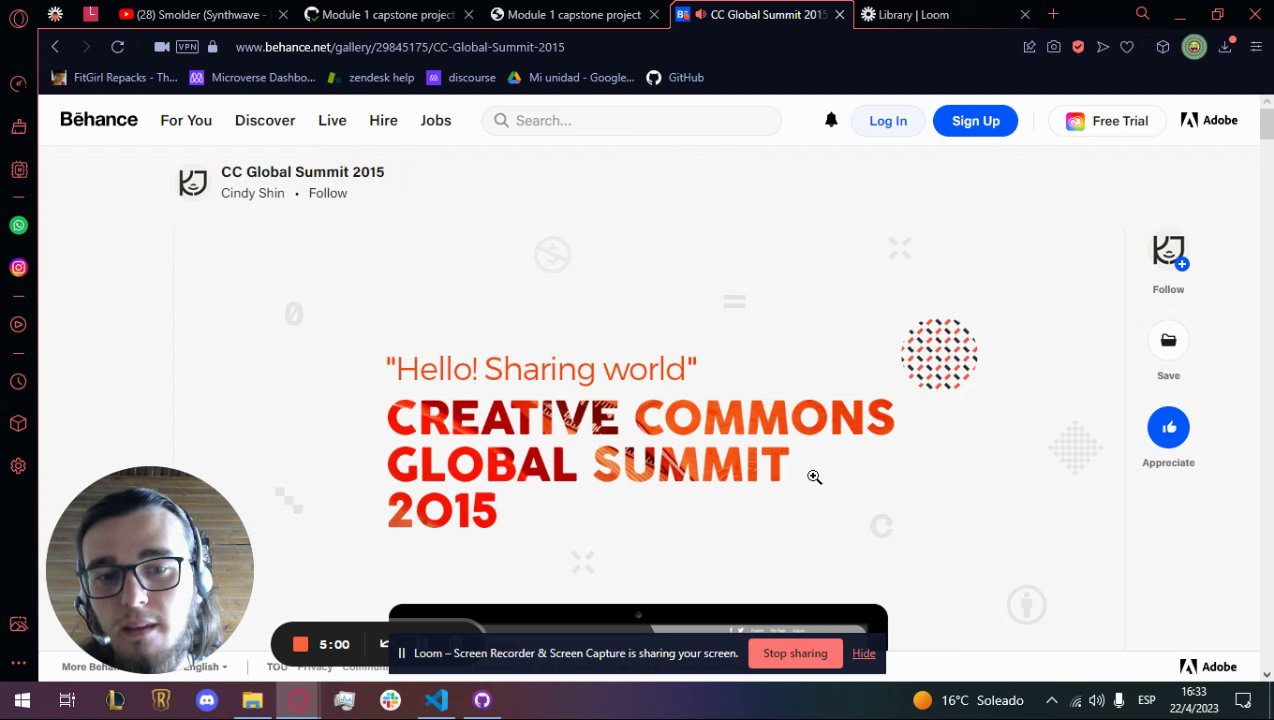Viewport: 1274px width, 720px height.
Task: Open the notifications bell
Action: tap(831, 120)
